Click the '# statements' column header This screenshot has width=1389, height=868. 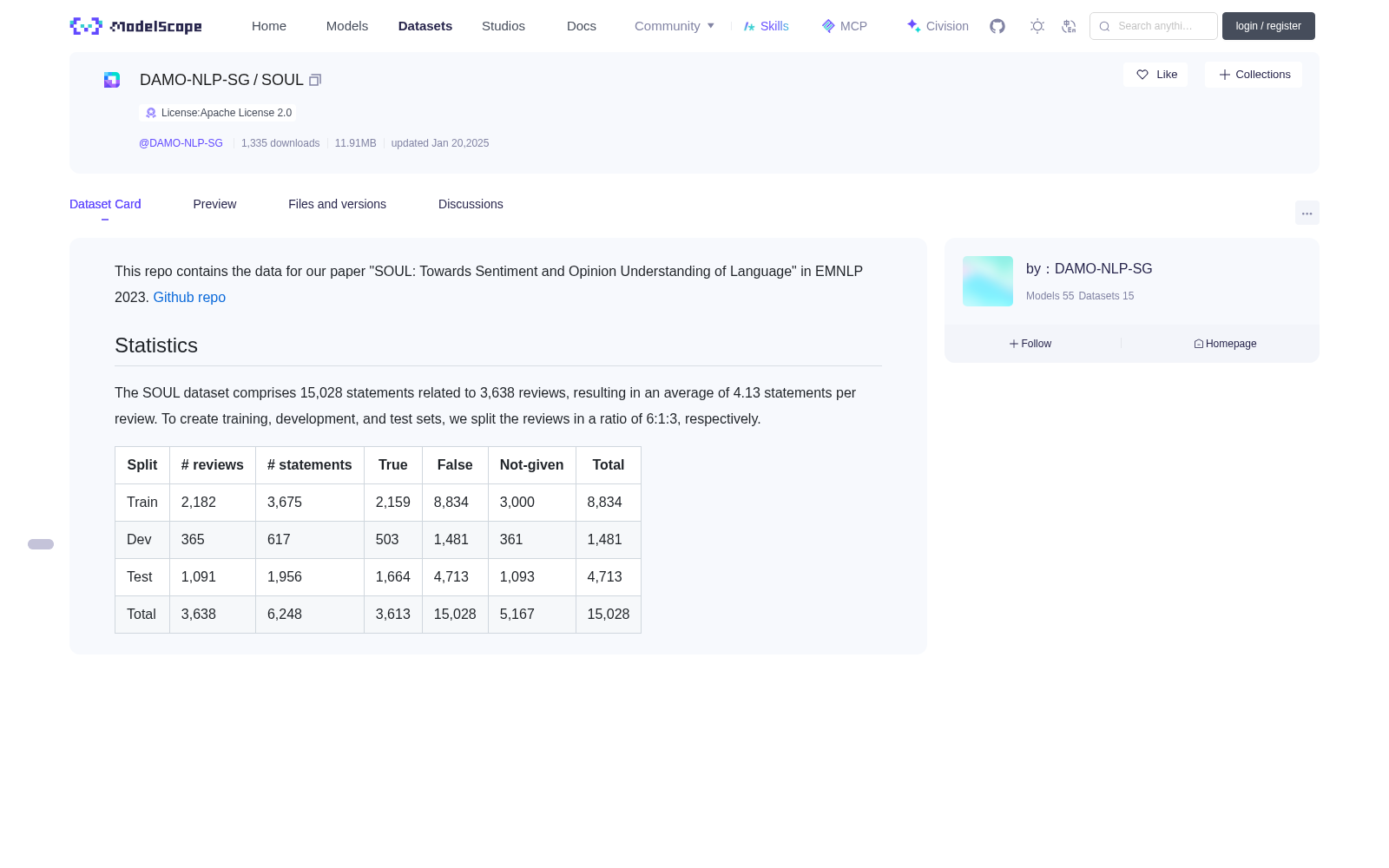coord(310,465)
